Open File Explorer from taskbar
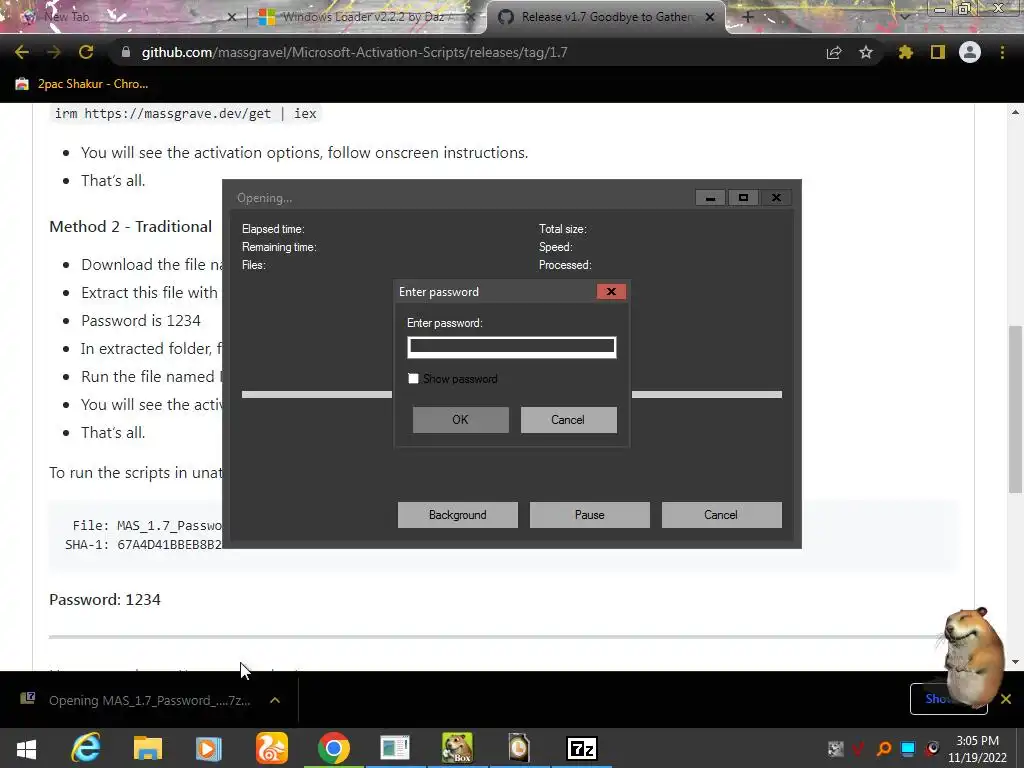The width and height of the screenshot is (1024, 768). point(148,748)
